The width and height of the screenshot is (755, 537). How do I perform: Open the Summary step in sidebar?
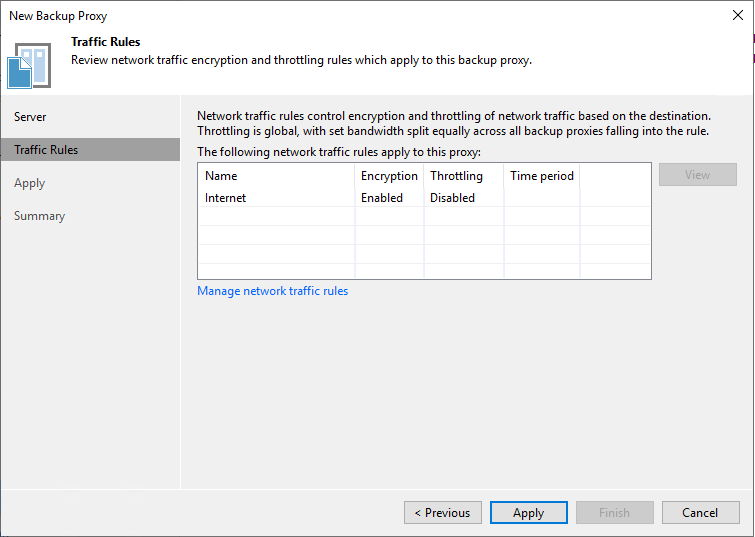click(39, 216)
